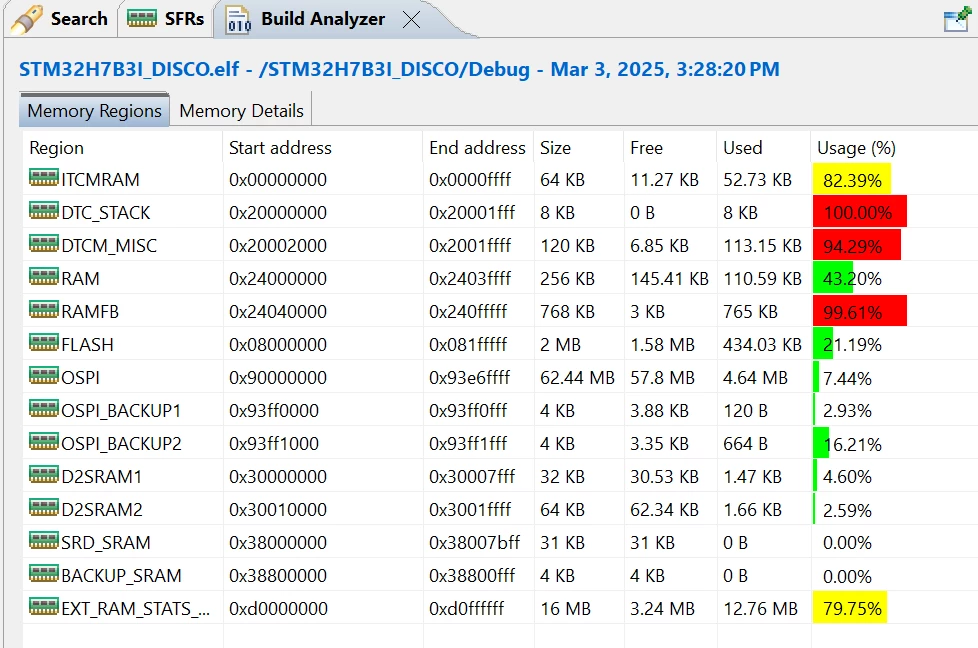Click the 12.76 MB used cell
The image size is (978, 648).
pyautogui.click(x=760, y=609)
